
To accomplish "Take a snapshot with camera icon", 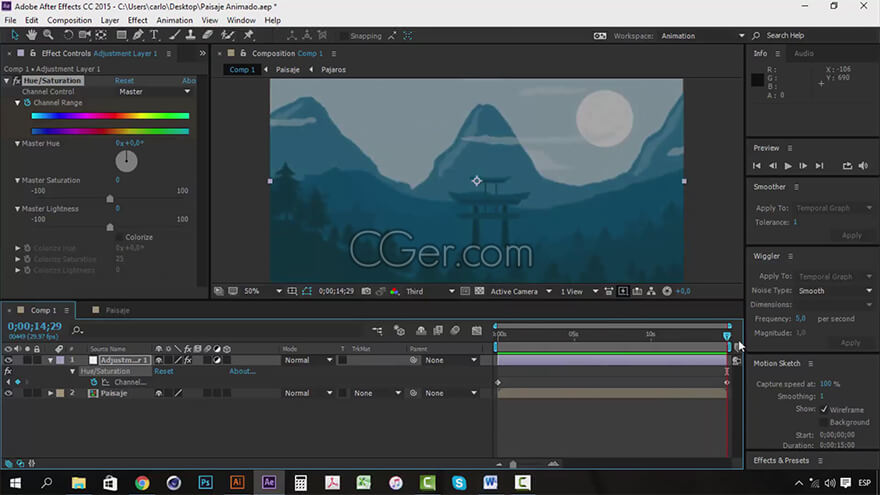I will point(366,291).
